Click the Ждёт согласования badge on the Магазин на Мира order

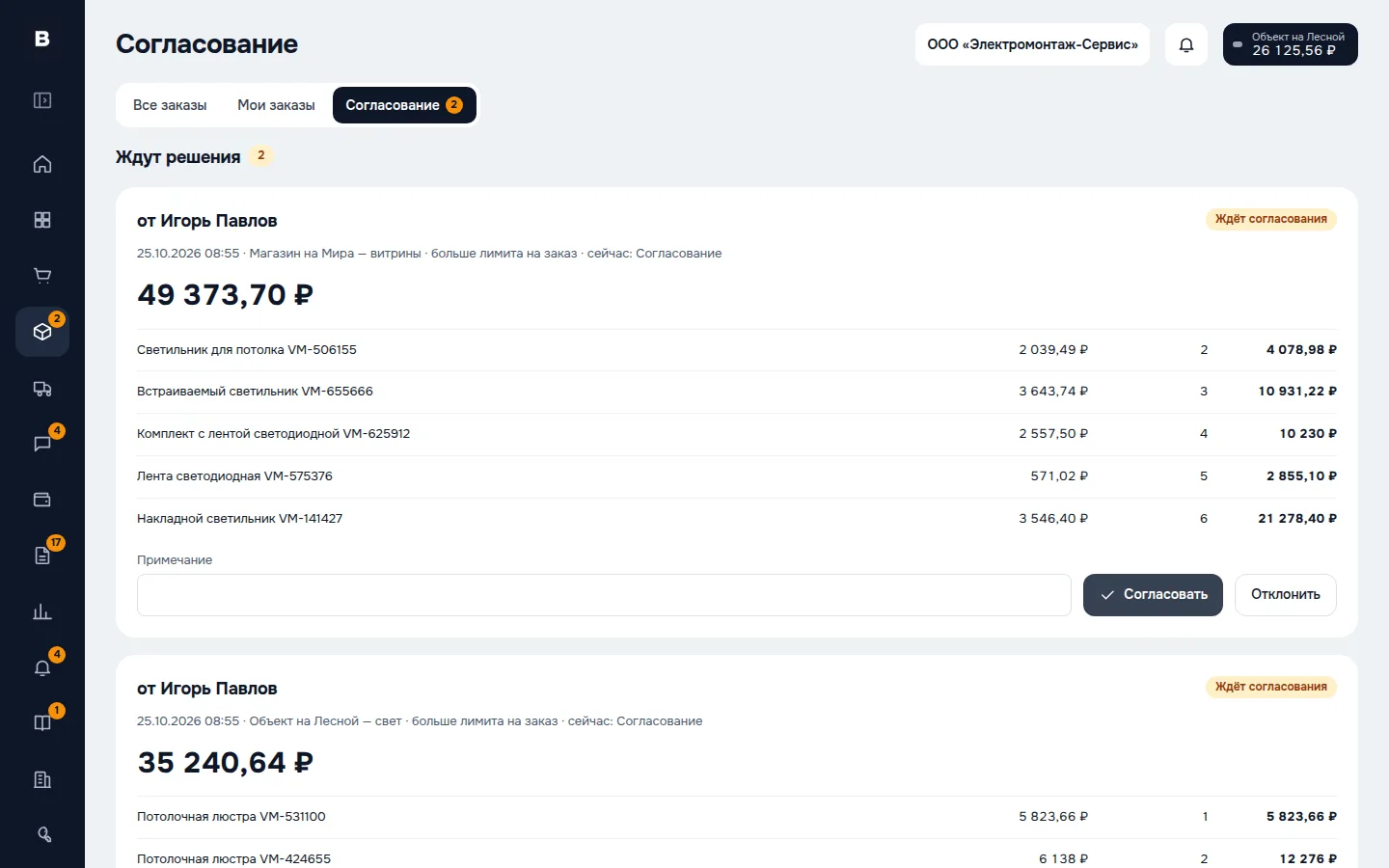click(1271, 219)
